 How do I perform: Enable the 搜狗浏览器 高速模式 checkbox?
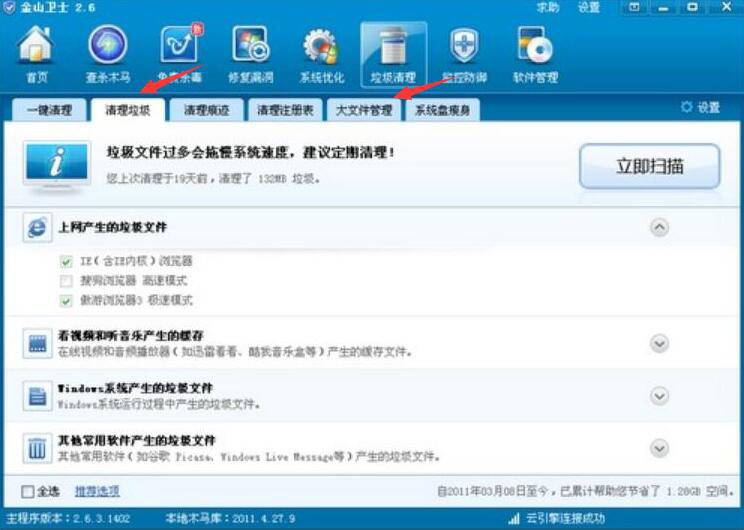66,281
